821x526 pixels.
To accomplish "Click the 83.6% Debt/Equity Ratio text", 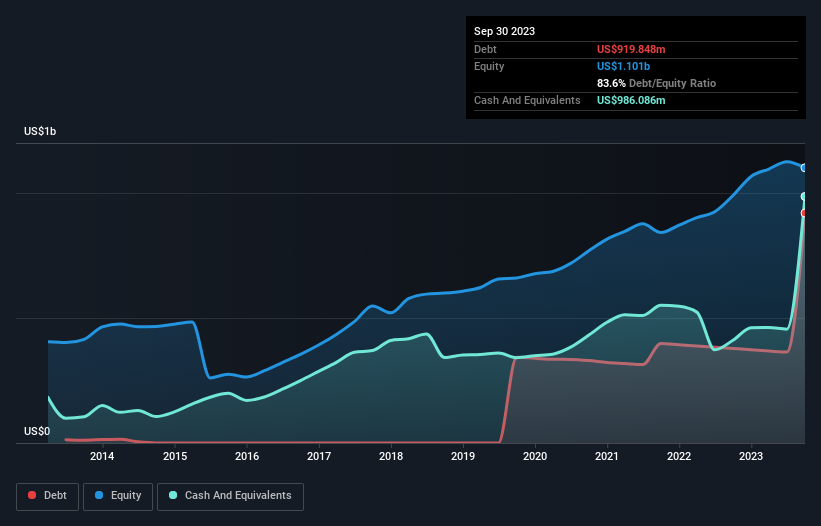I will pos(656,83).
